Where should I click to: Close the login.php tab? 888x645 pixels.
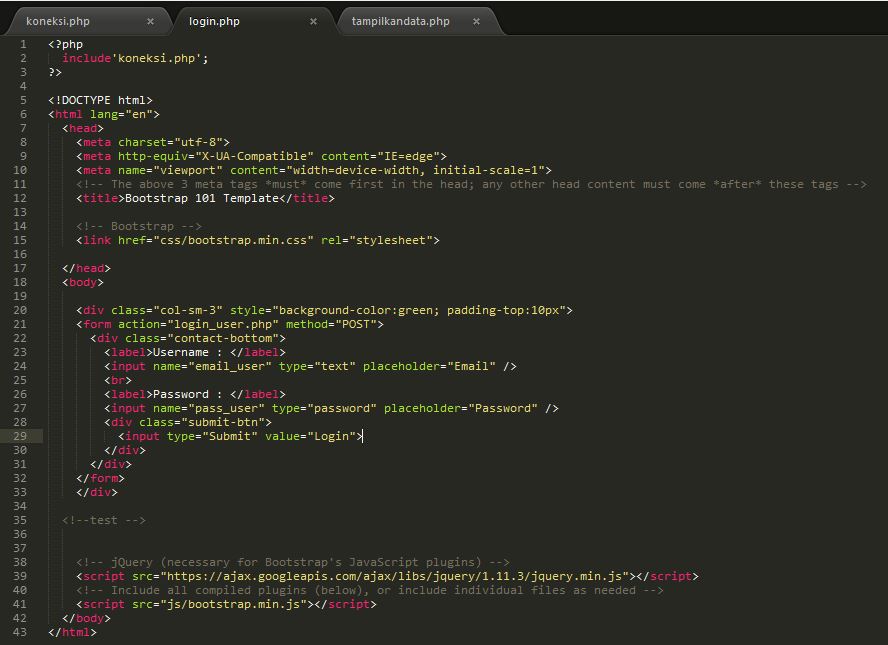(x=313, y=22)
